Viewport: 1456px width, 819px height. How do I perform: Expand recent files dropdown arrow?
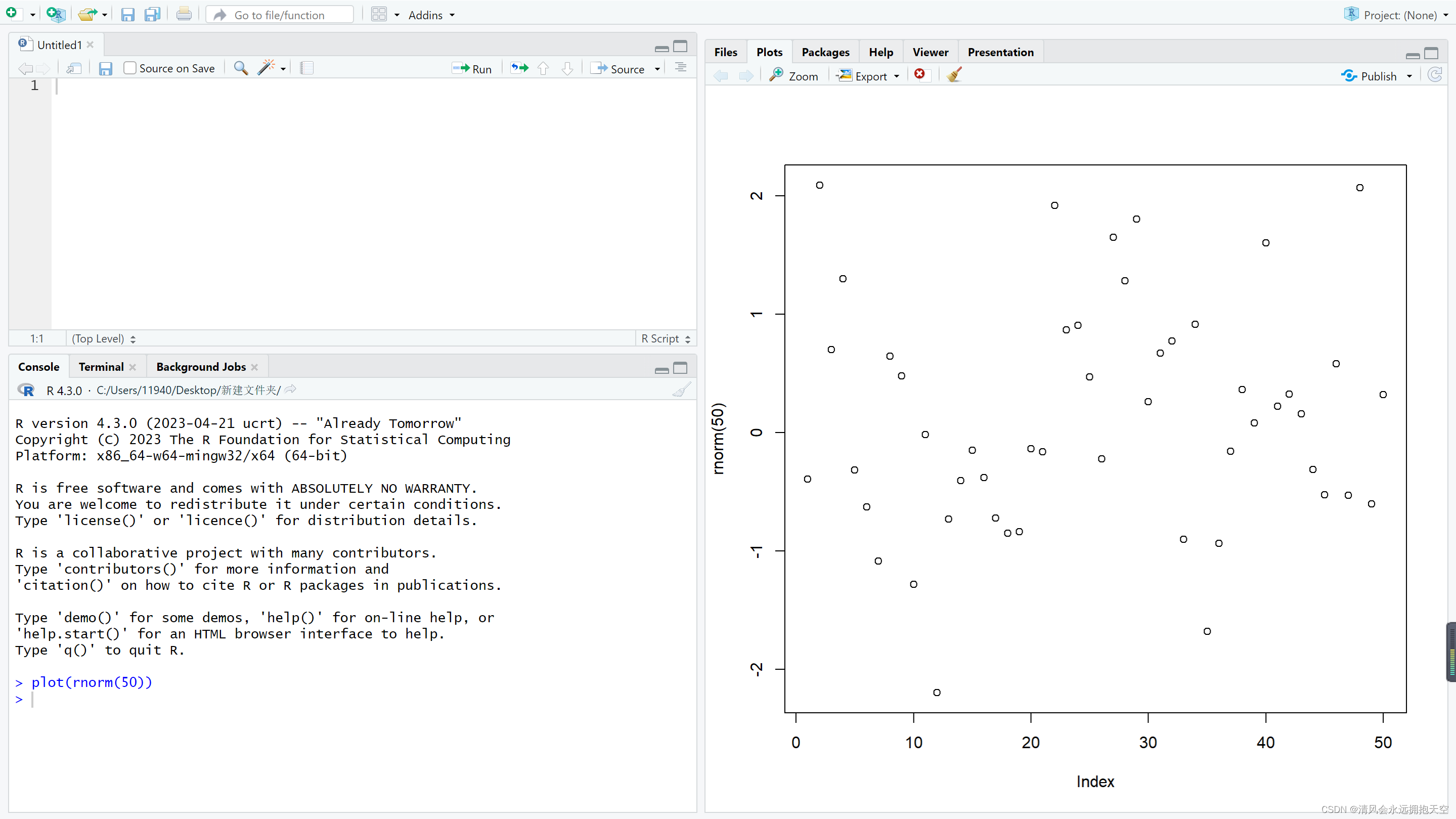tap(105, 15)
